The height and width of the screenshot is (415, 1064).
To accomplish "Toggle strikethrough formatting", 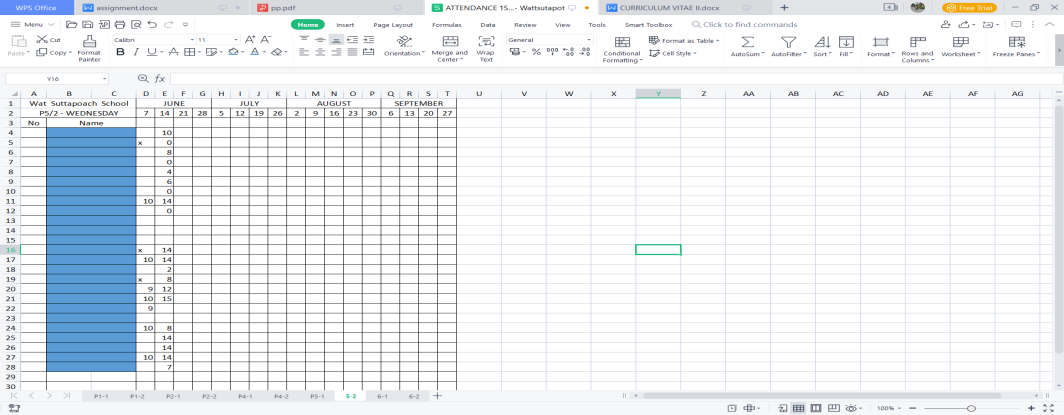I will pyautogui.click(x=173, y=52).
